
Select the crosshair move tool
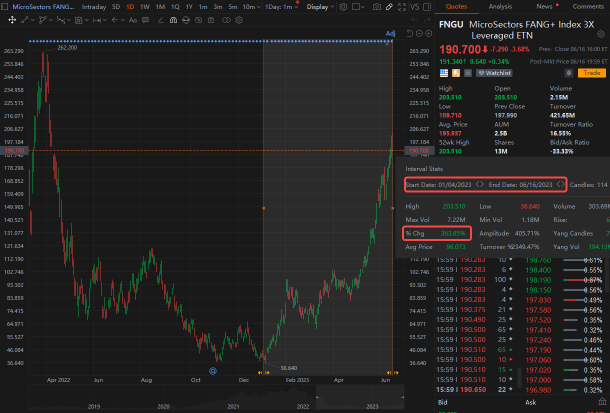pos(12,20)
